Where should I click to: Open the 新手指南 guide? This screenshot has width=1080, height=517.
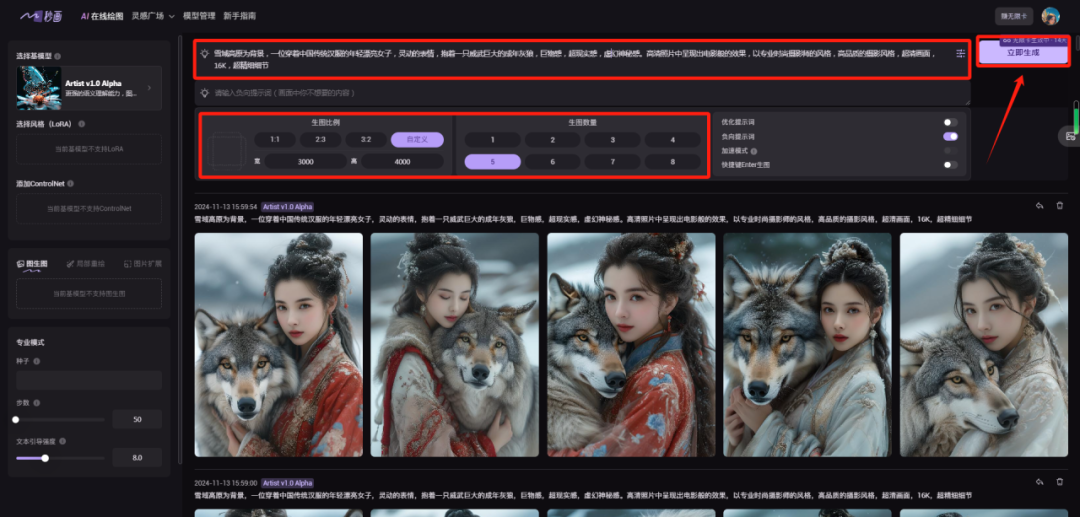[240, 16]
